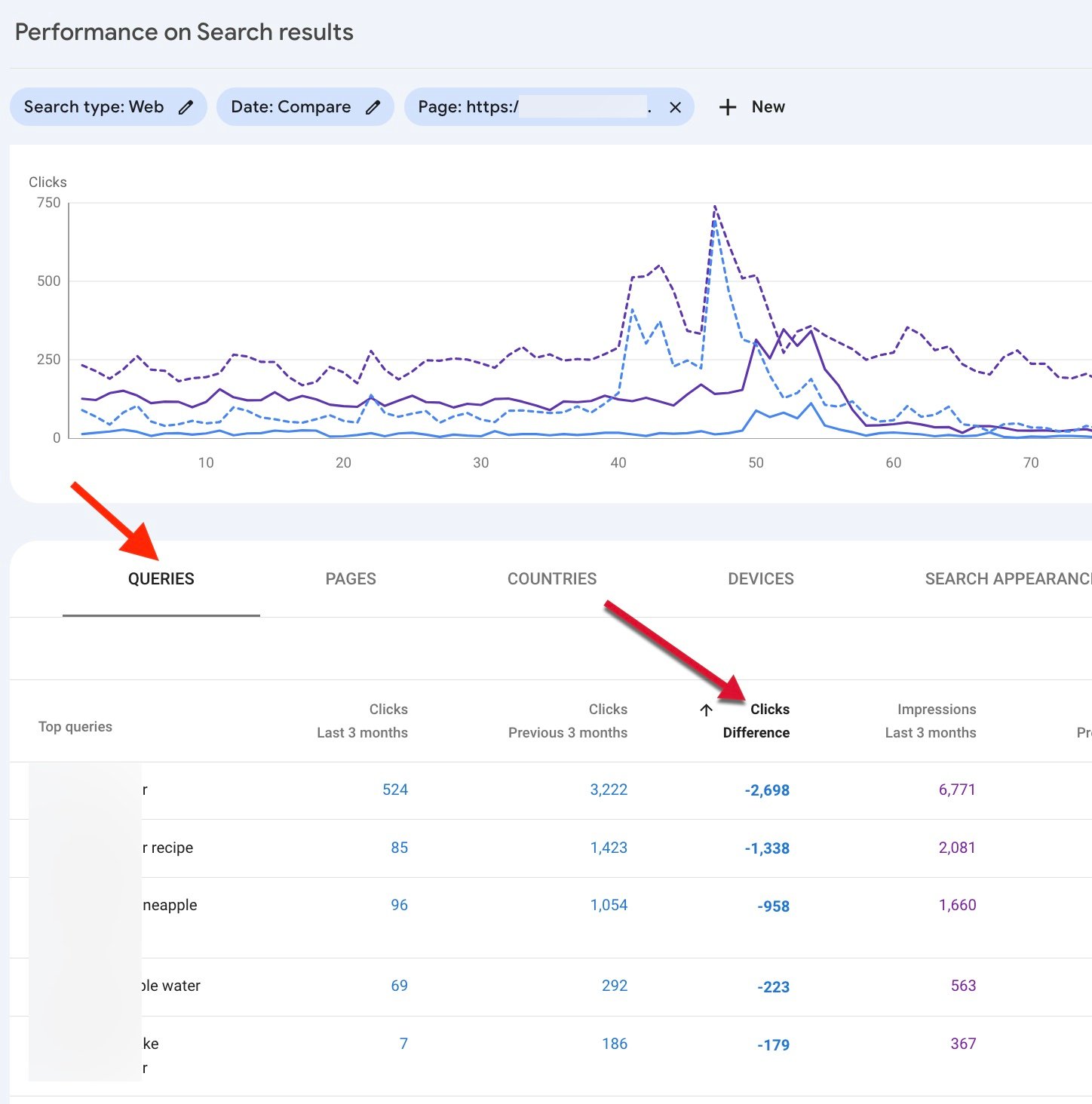Open the Date: Compare filter chip

(291, 107)
